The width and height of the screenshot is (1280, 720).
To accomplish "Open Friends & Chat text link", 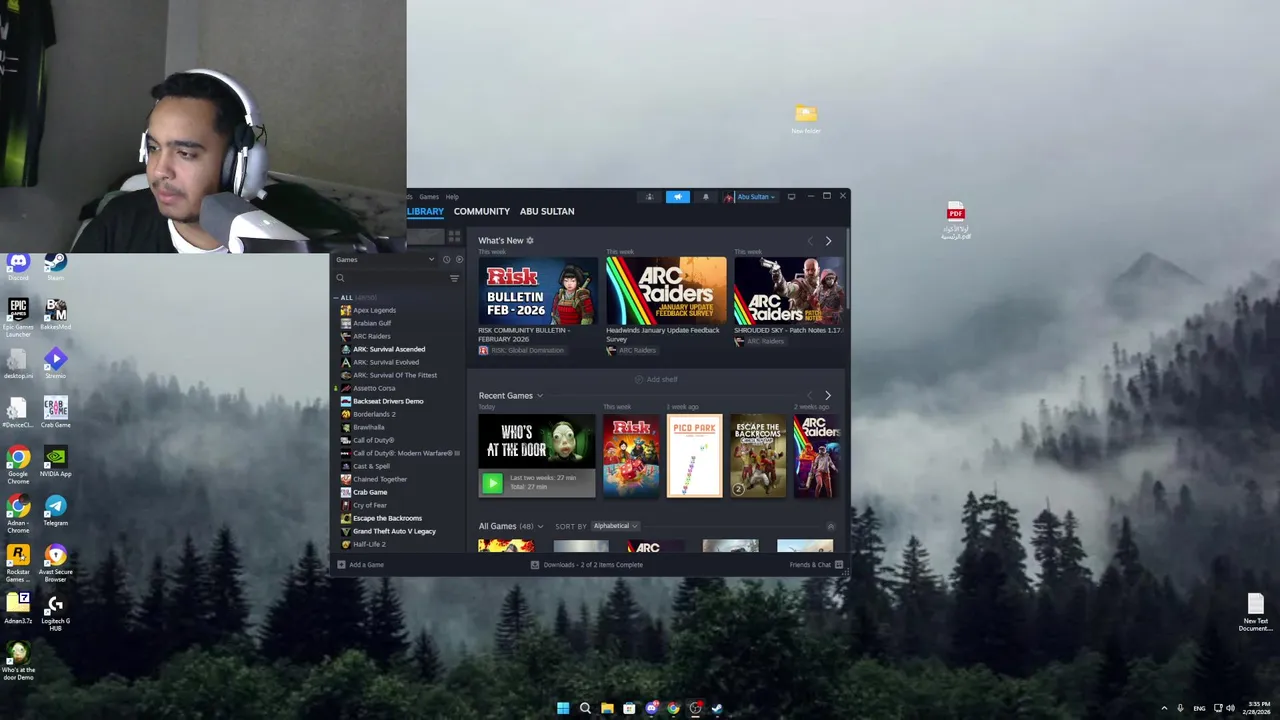I will [x=810, y=565].
